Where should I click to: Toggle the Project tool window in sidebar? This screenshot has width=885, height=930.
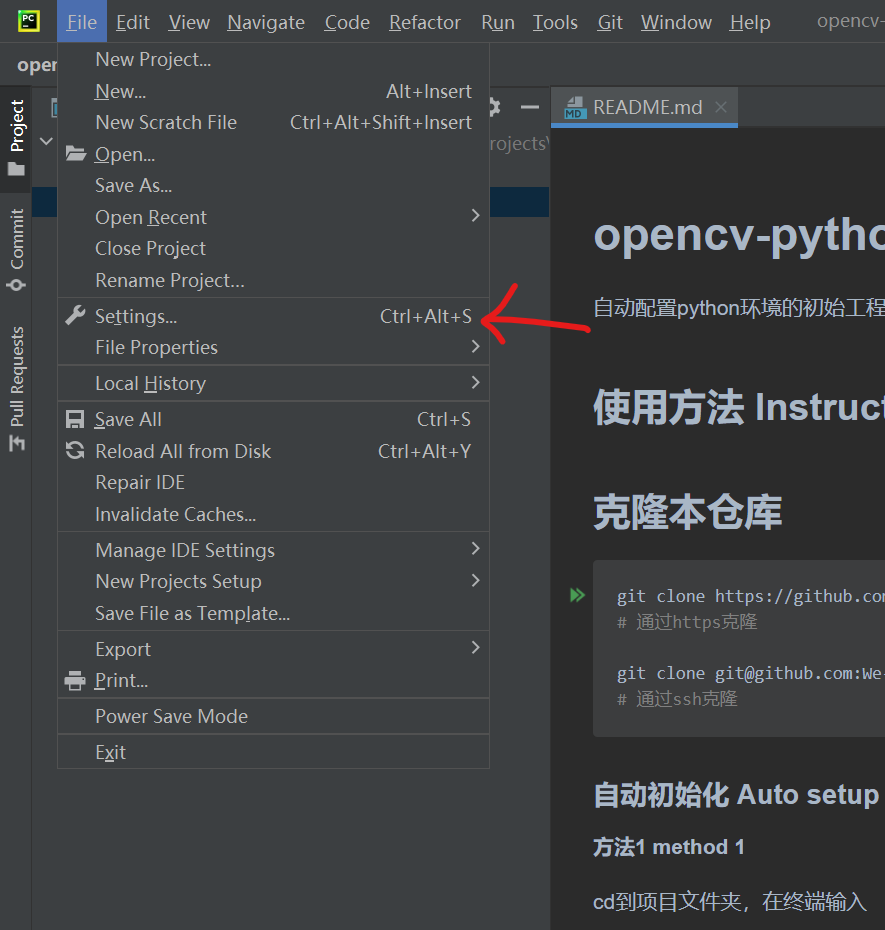[16, 137]
